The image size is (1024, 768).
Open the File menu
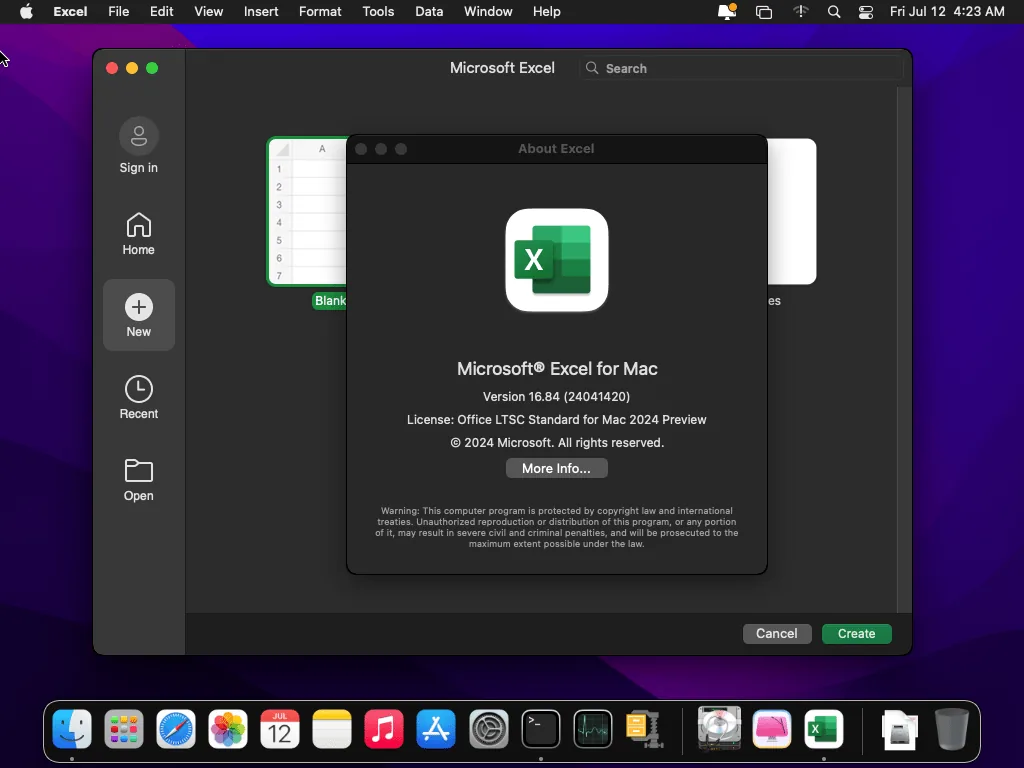click(x=118, y=12)
